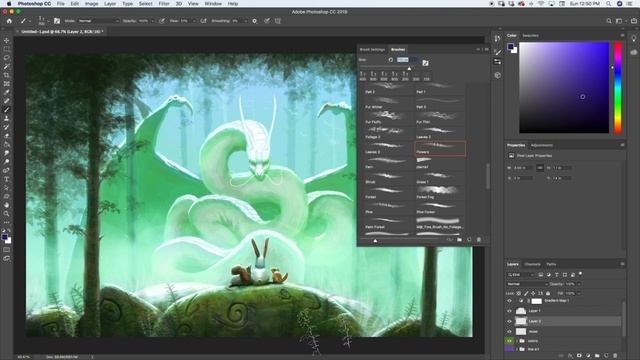Click the Brushes panel scrollbar
640x360 pixels.
click(x=487, y=177)
